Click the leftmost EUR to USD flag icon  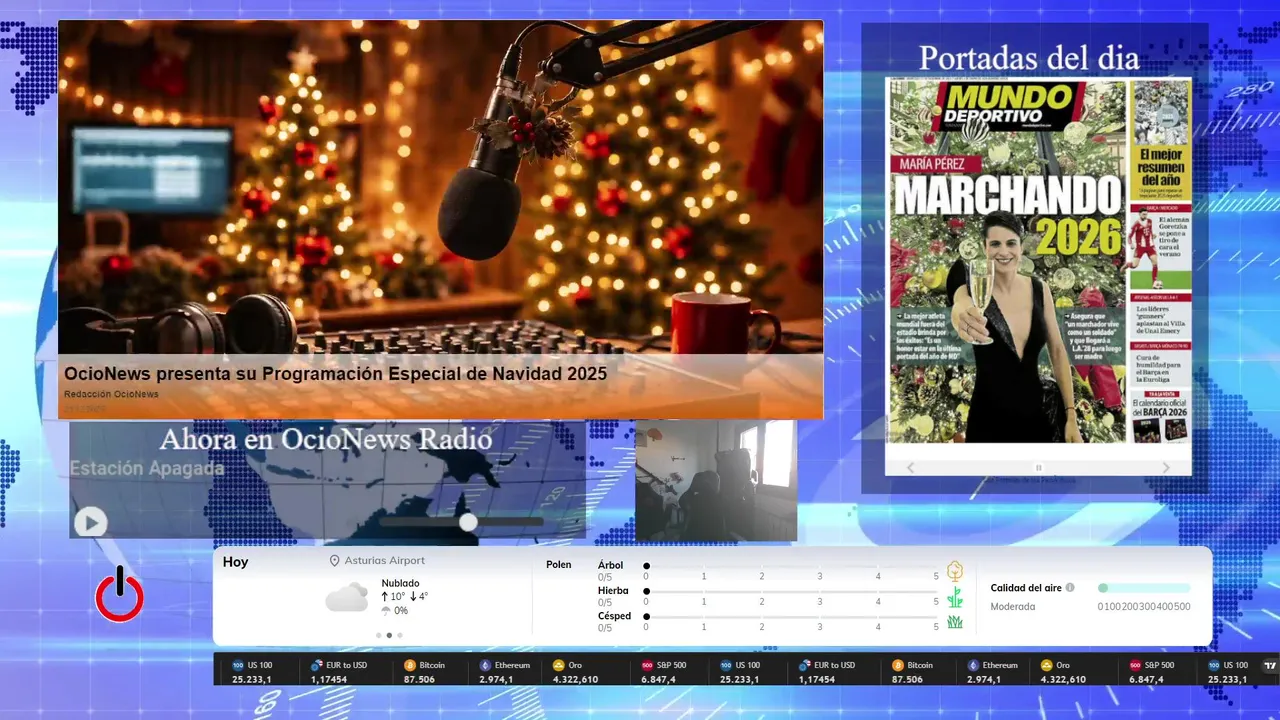click(x=317, y=665)
